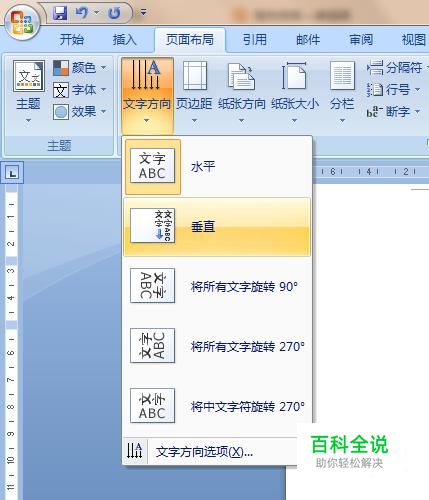The image size is (429, 500).
Task: Open the undo history dropdown arrow
Action: 97,13
